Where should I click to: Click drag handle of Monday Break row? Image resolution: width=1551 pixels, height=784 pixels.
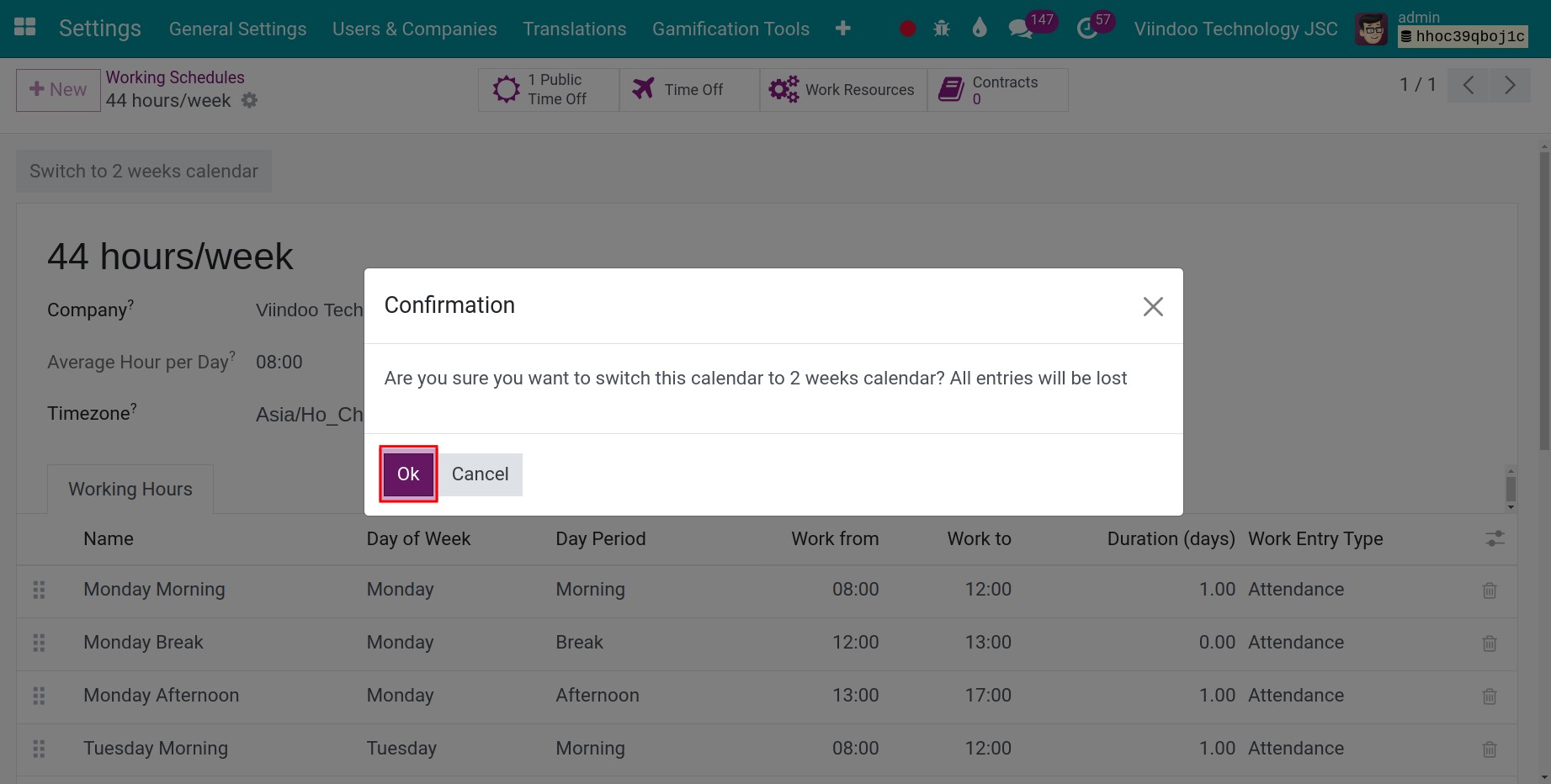[39, 643]
